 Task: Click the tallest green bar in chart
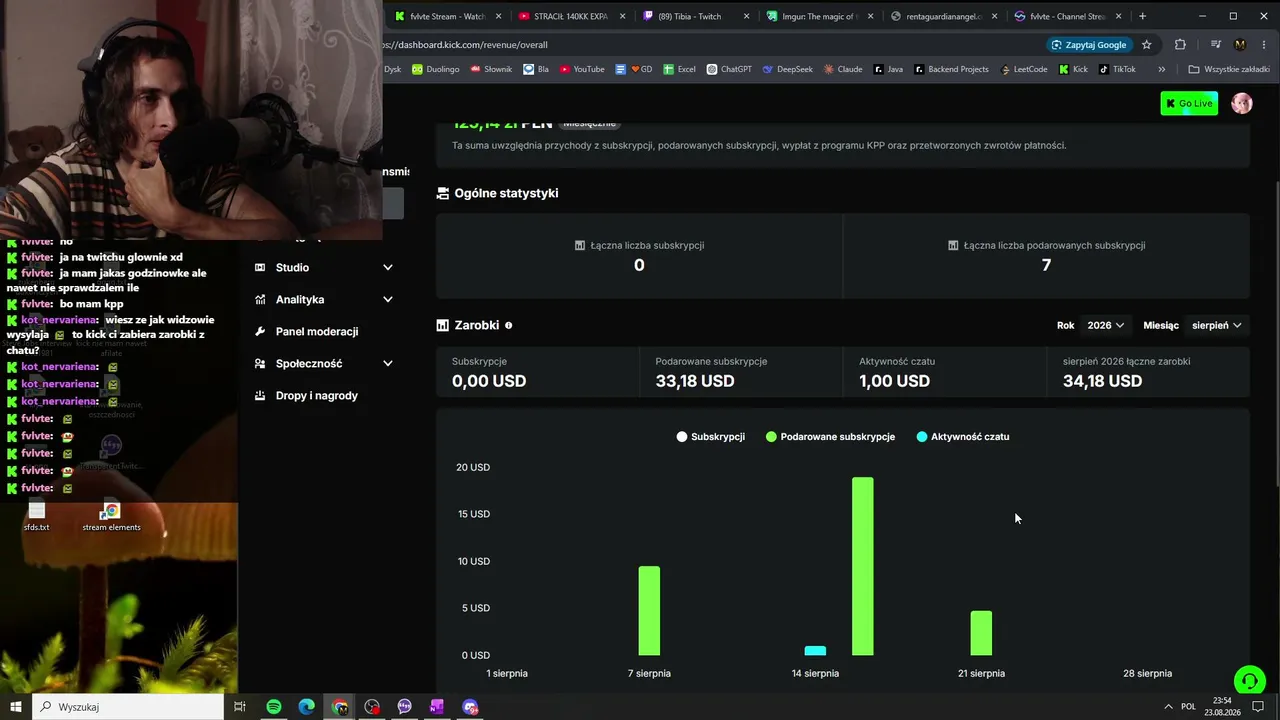(x=862, y=566)
